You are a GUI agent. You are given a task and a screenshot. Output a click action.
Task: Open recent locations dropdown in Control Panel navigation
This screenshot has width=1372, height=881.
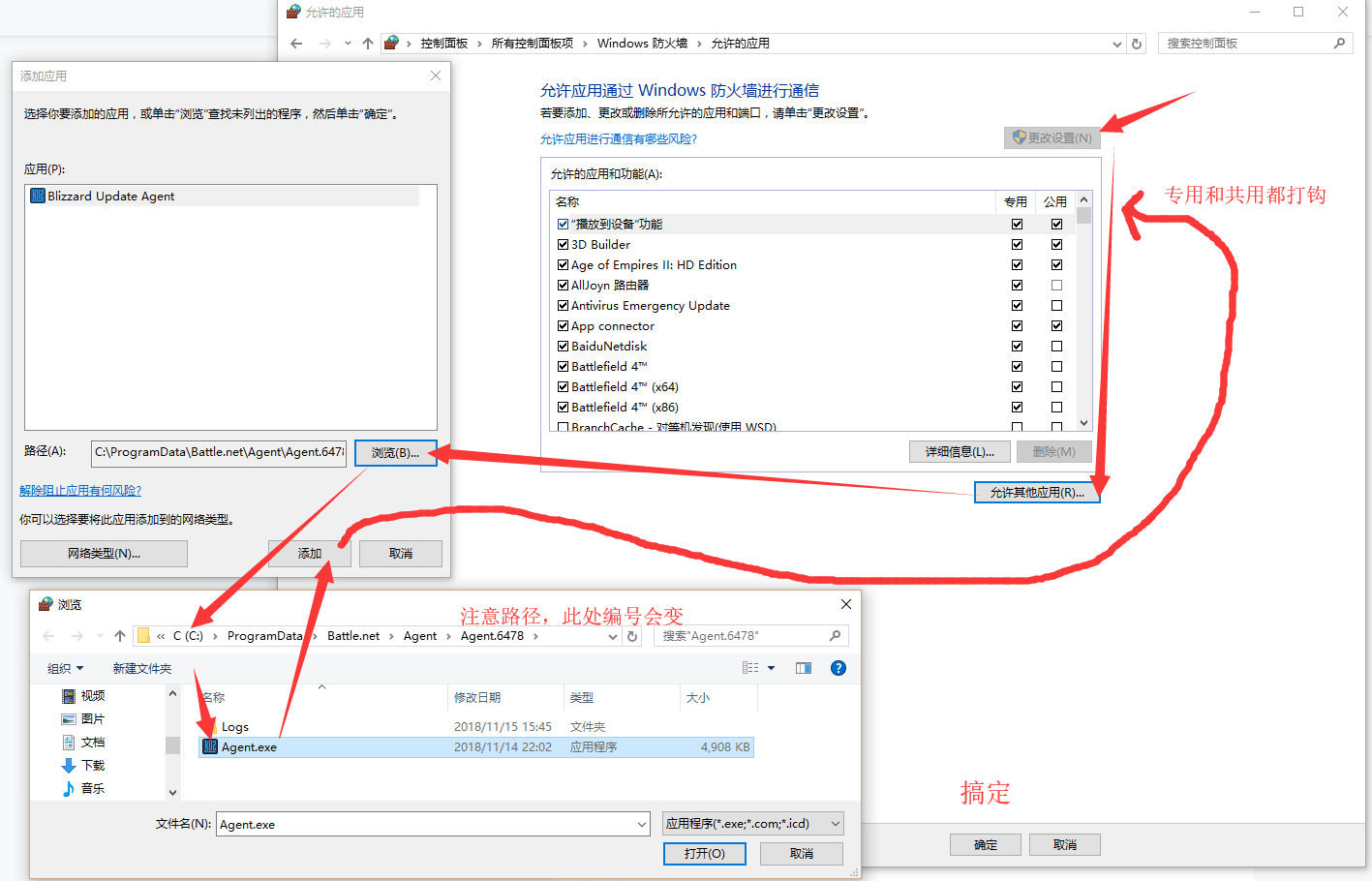[348, 44]
